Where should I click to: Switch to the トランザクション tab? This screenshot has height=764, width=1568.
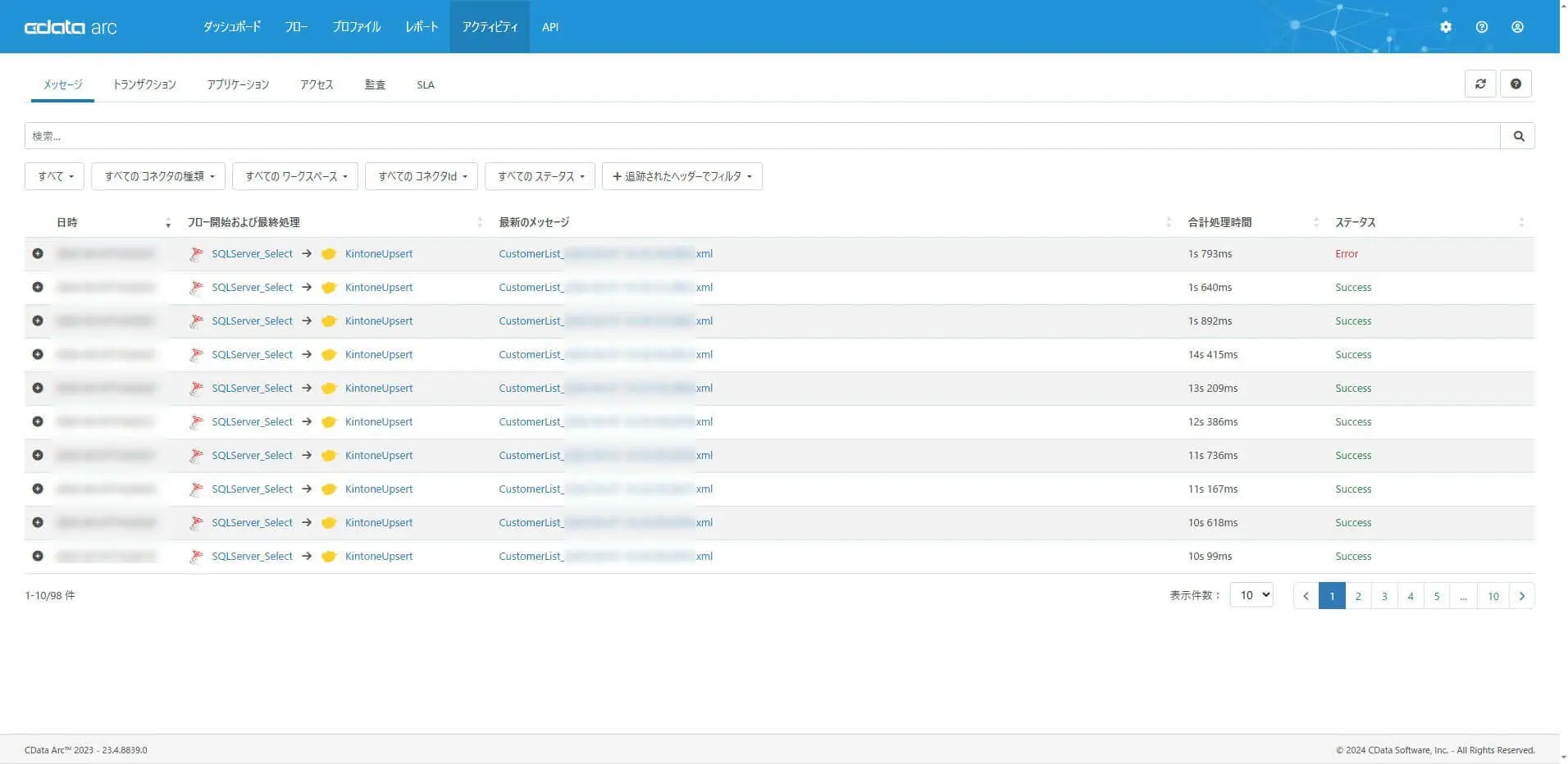144,84
